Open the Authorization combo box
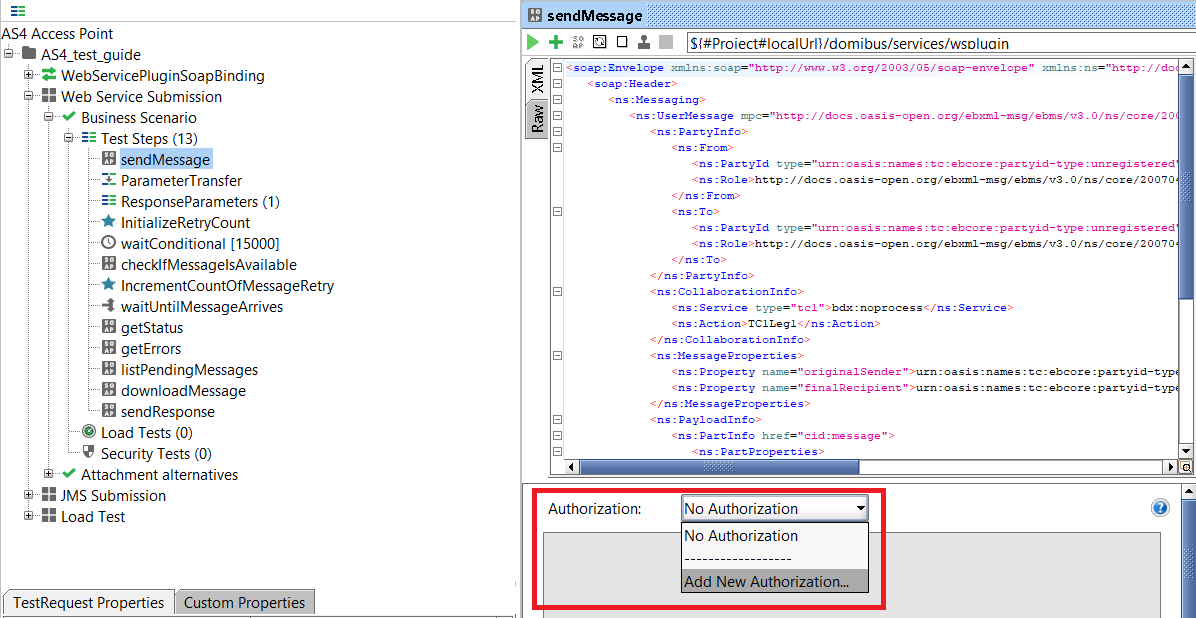This screenshot has width=1196, height=618. [x=775, y=508]
